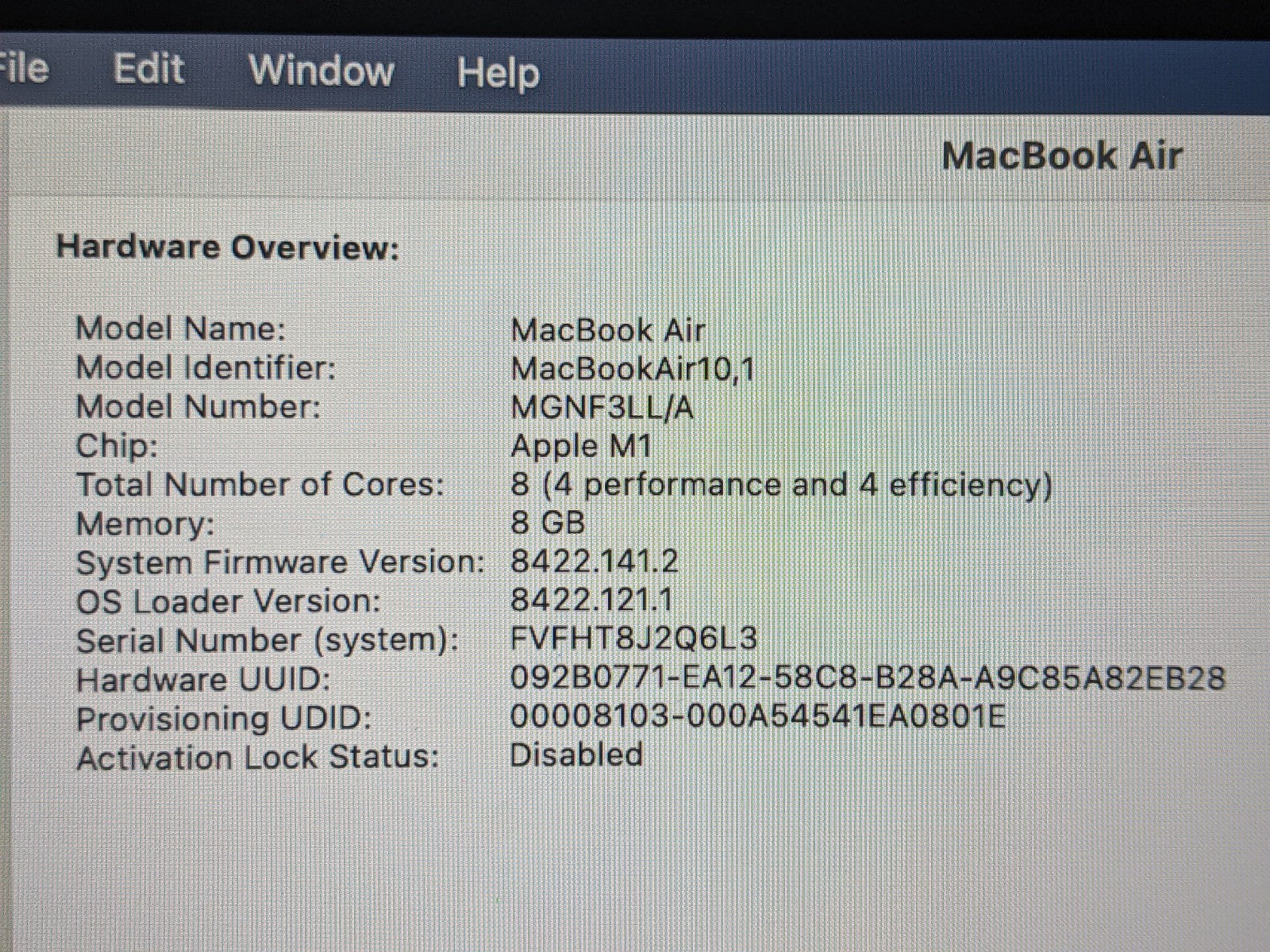Click the 8 GB memory value
This screenshot has width=1270, height=952.
pyautogui.click(x=548, y=523)
